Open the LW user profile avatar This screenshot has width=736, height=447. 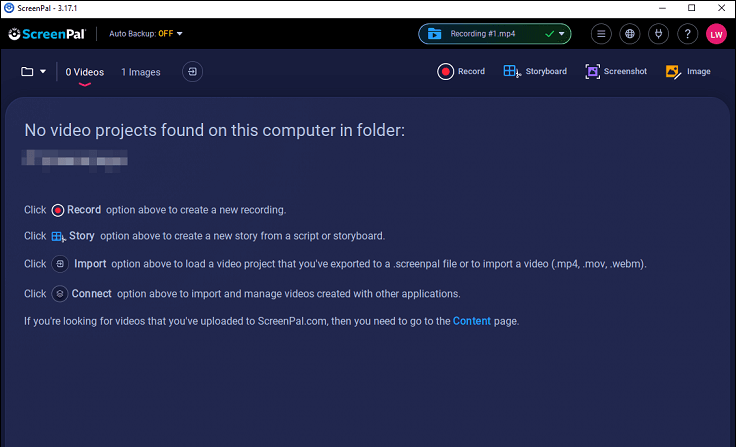pyautogui.click(x=716, y=34)
